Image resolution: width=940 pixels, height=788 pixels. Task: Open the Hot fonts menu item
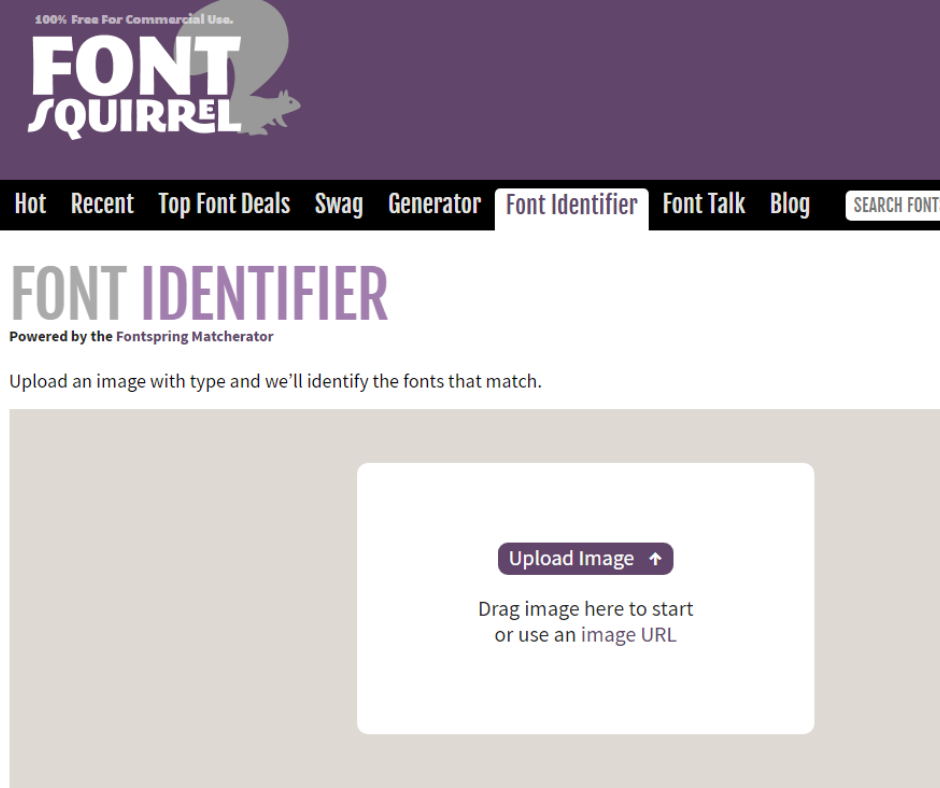pos(31,204)
